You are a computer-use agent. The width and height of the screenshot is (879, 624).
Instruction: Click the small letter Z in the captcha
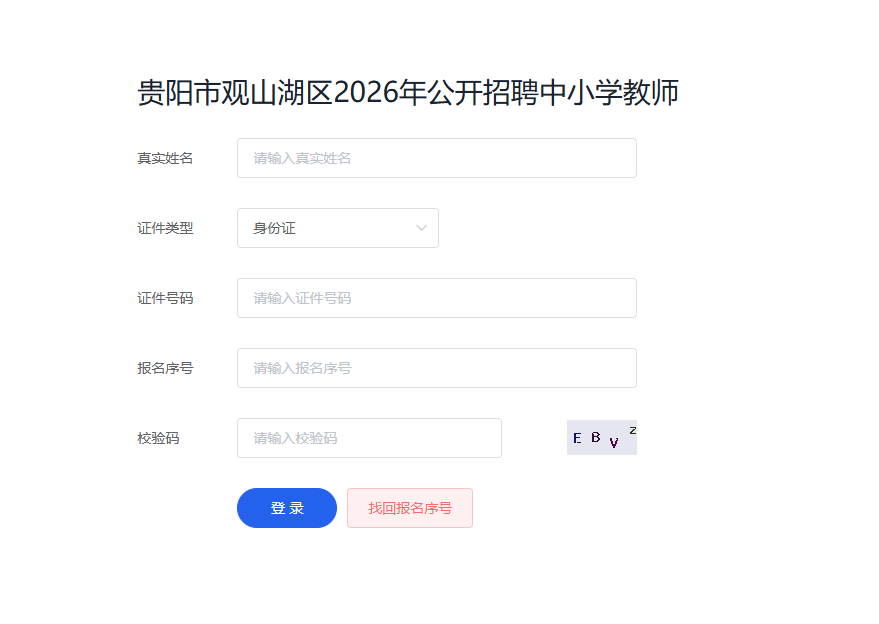coord(632,430)
